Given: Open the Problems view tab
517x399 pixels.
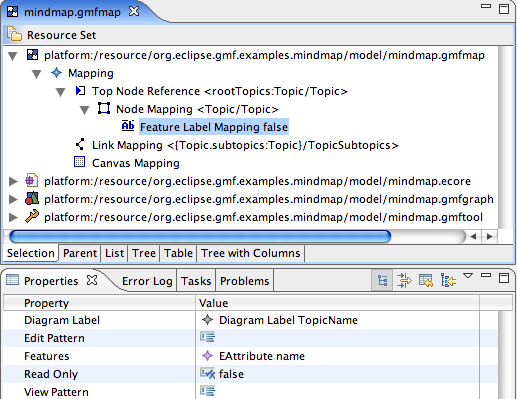Looking at the screenshot, I should coord(245,281).
